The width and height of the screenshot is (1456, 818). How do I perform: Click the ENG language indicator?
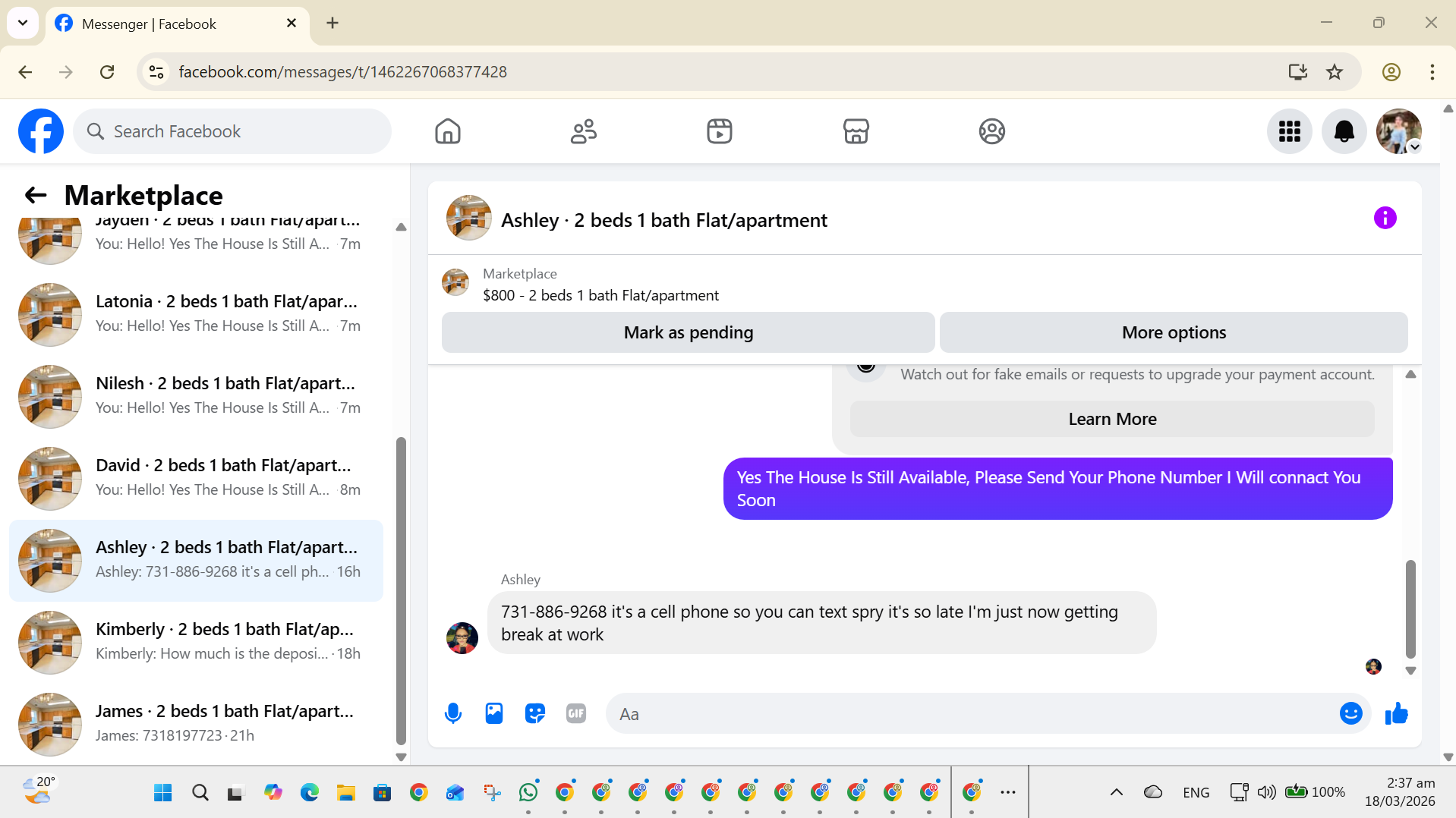click(1196, 793)
